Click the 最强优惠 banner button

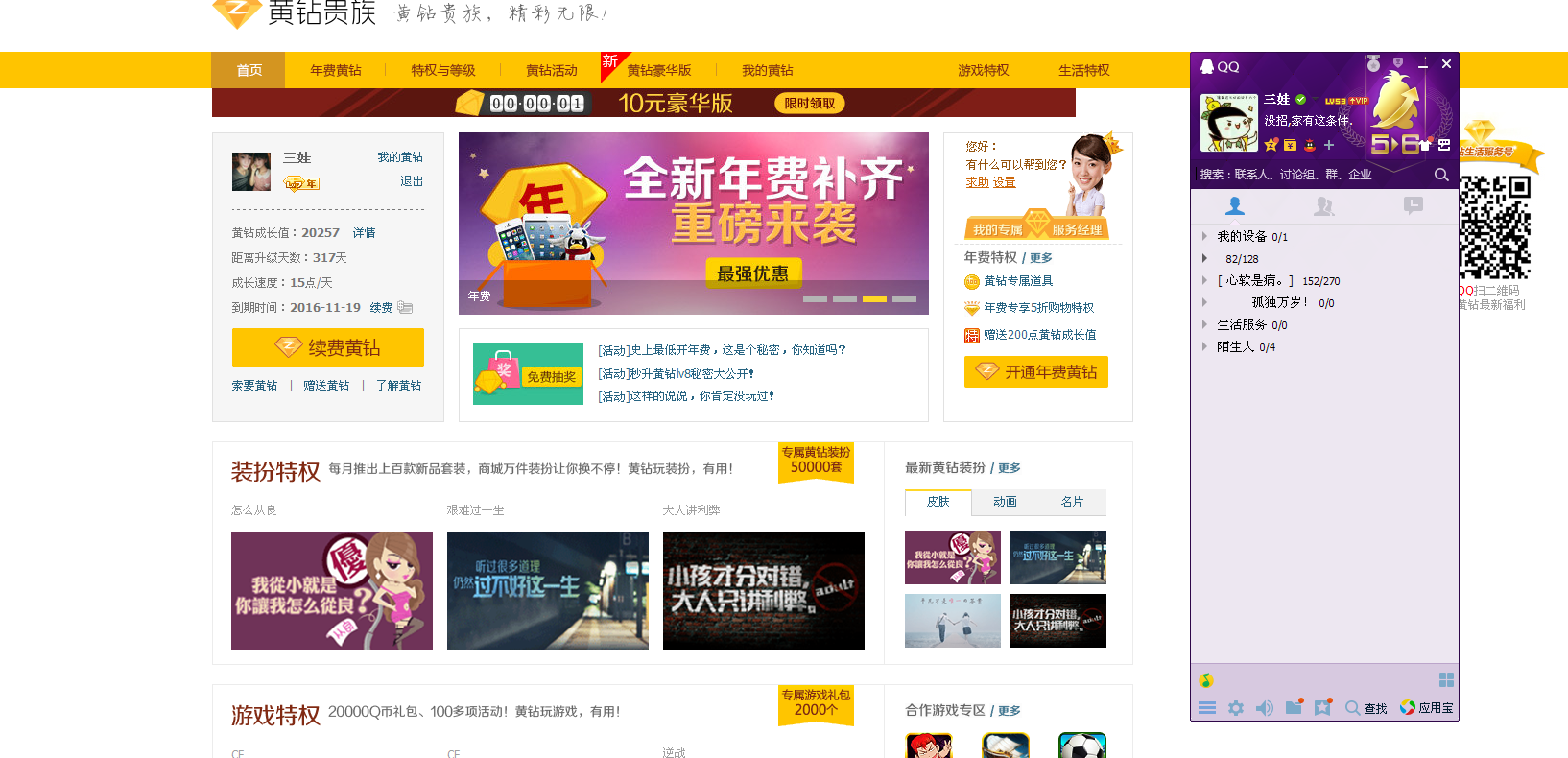click(x=753, y=273)
